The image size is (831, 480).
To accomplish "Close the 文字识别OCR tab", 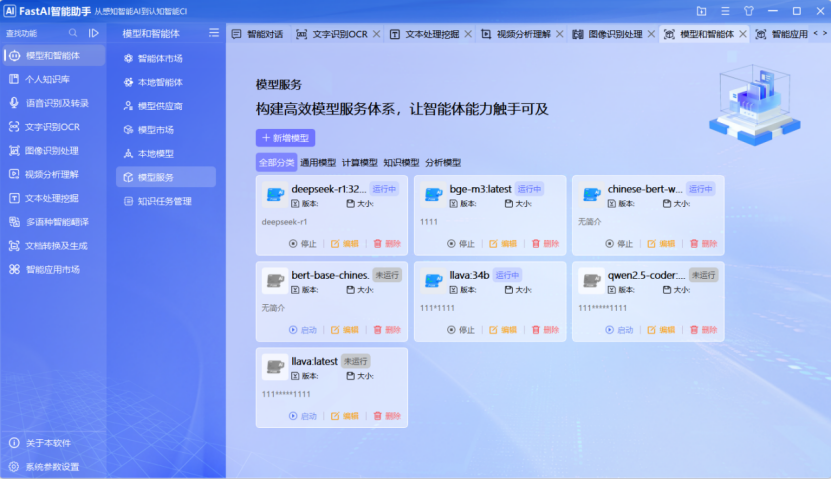I will (x=376, y=34).
